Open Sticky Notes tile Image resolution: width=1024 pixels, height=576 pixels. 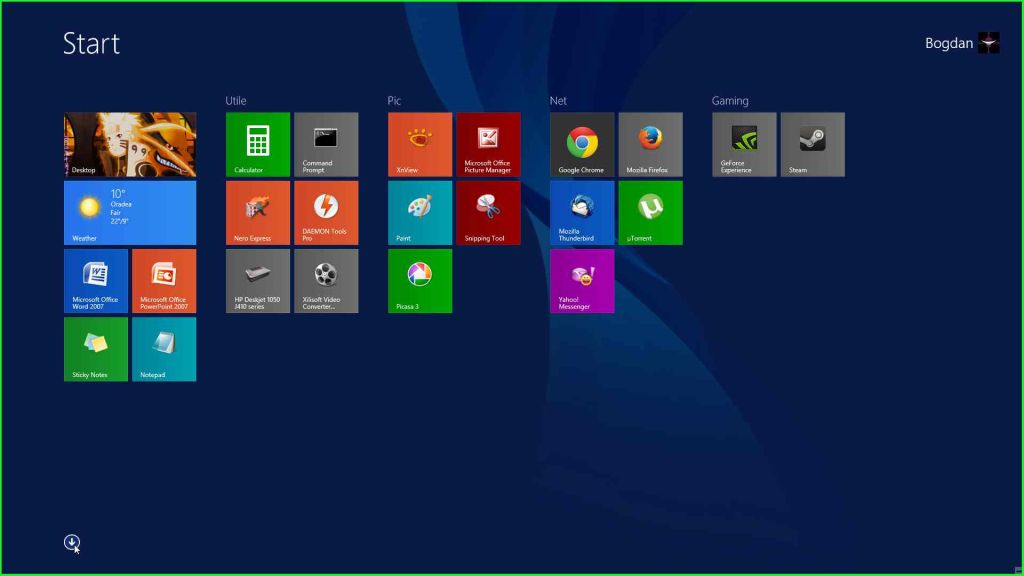click(x=96, y=349)
